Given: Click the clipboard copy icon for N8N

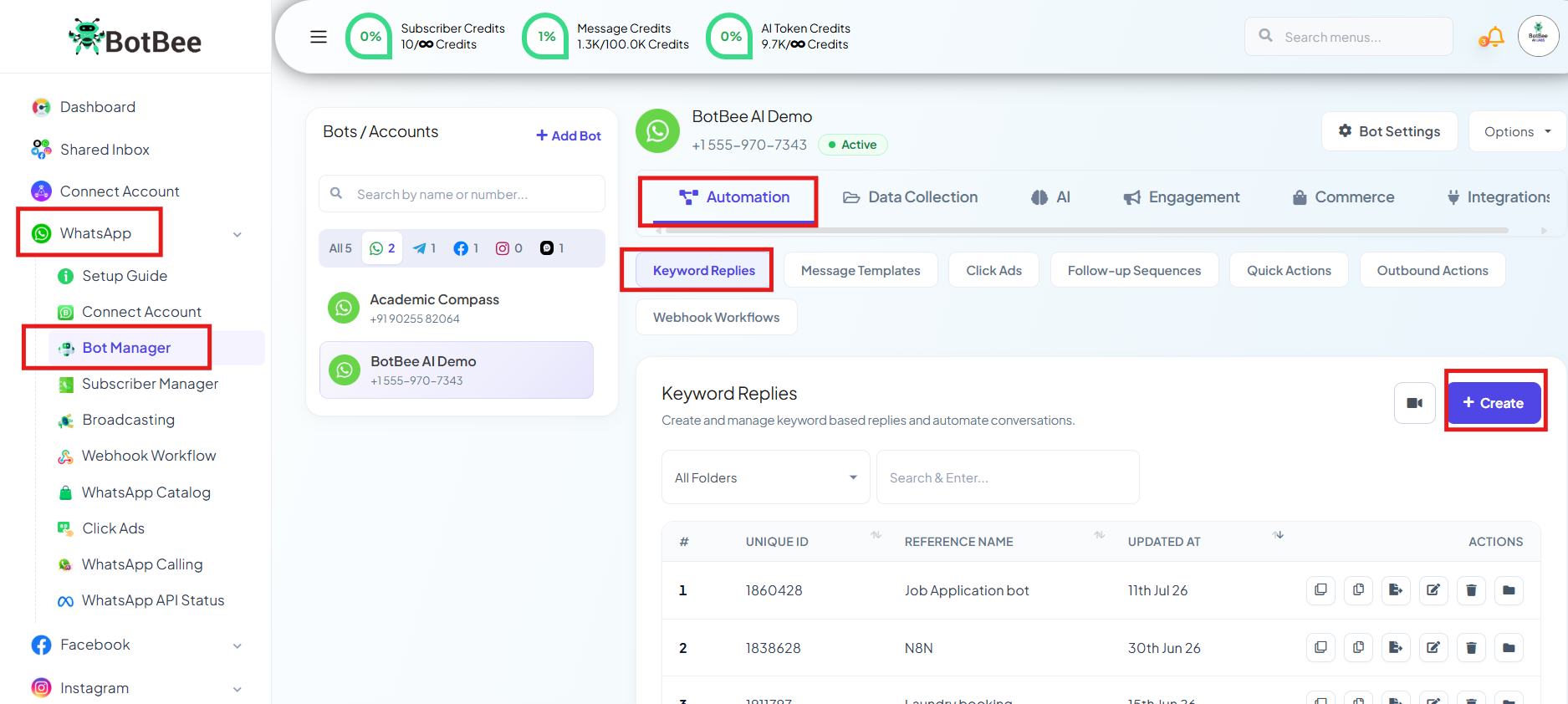Looking at the screenshot, I should coord(1358,648).
